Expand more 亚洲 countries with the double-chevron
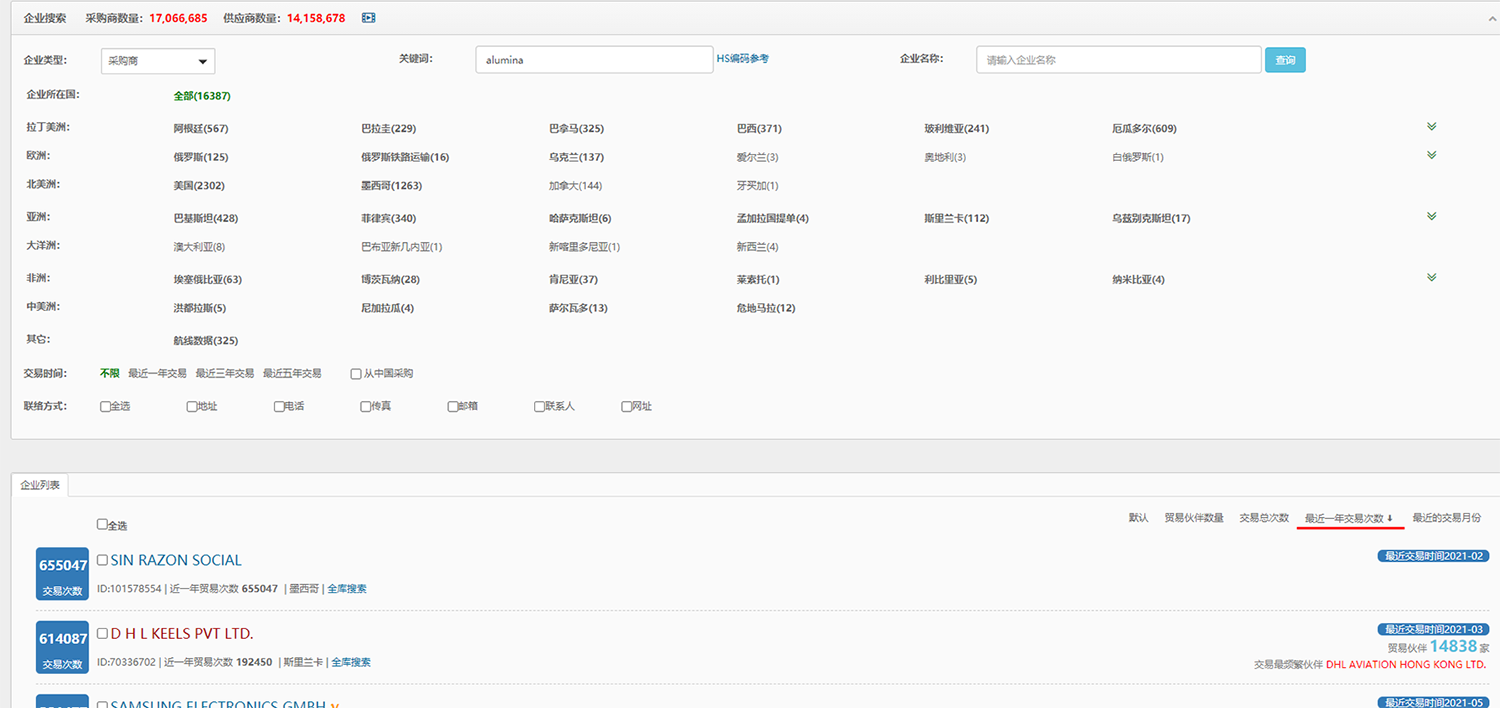 1431,217
